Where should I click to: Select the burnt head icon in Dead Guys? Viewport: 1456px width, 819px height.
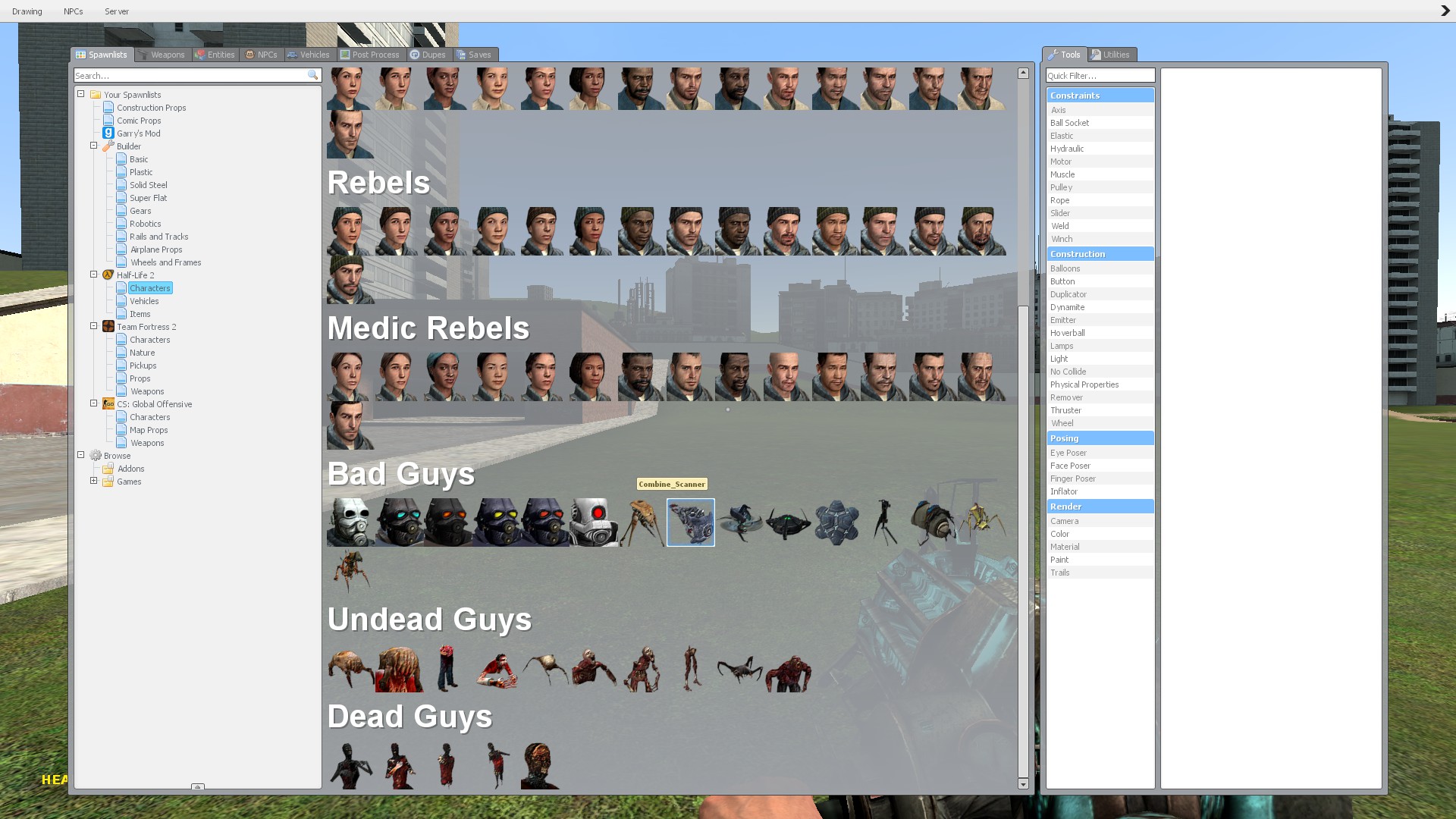click(545, 765)
